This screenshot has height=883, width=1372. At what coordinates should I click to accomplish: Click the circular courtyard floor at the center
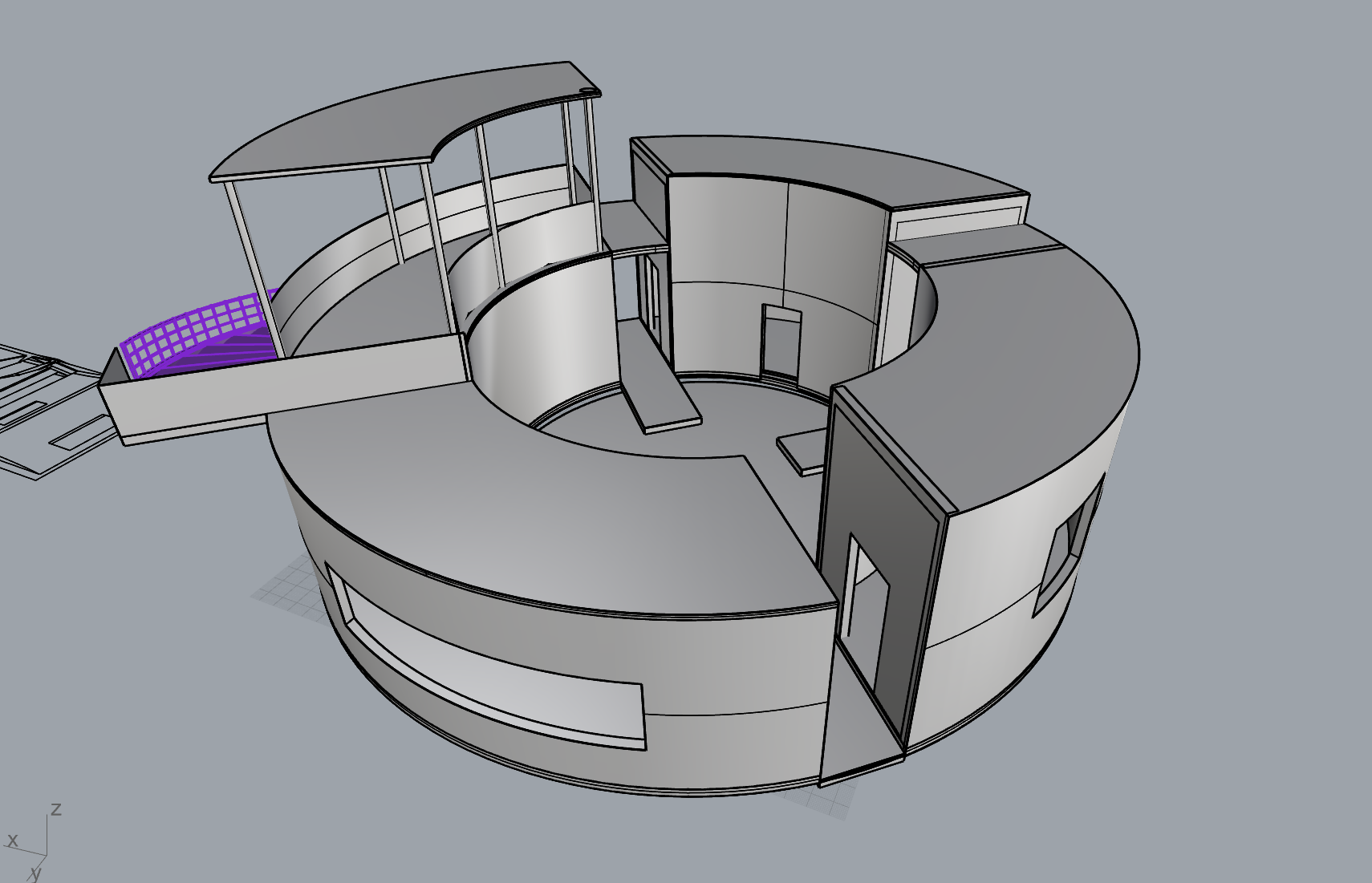tap(722, 417)
